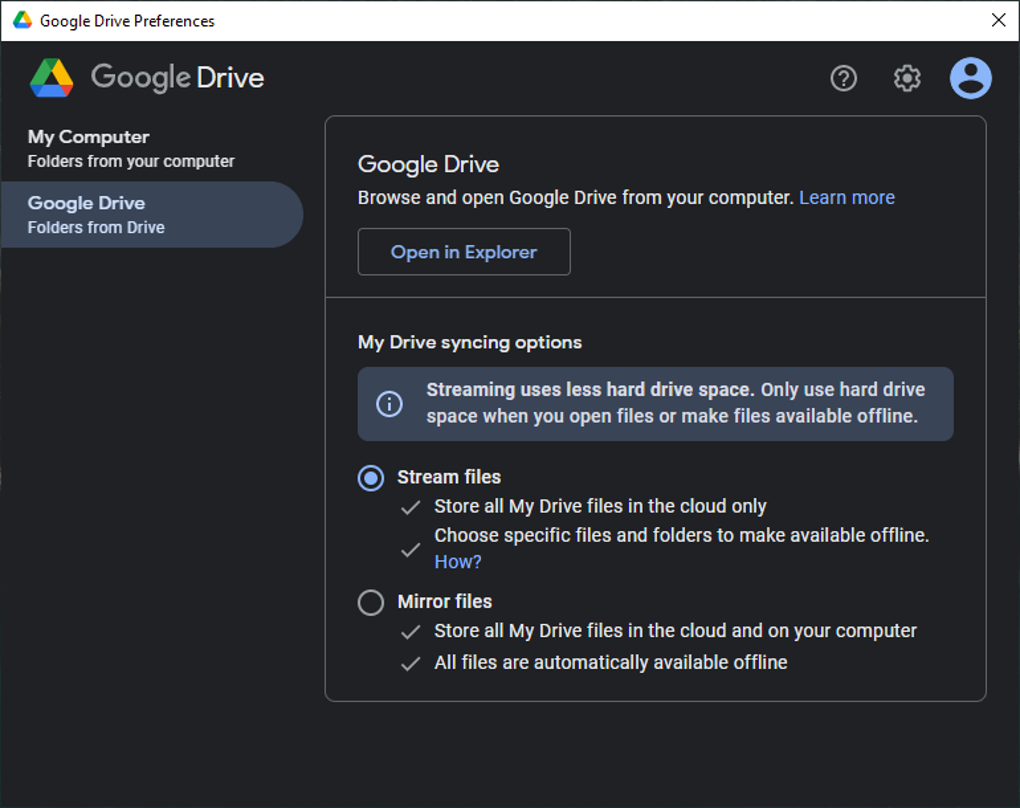
Task: Switch to the My Computer tab
Action: click(130, 148)
